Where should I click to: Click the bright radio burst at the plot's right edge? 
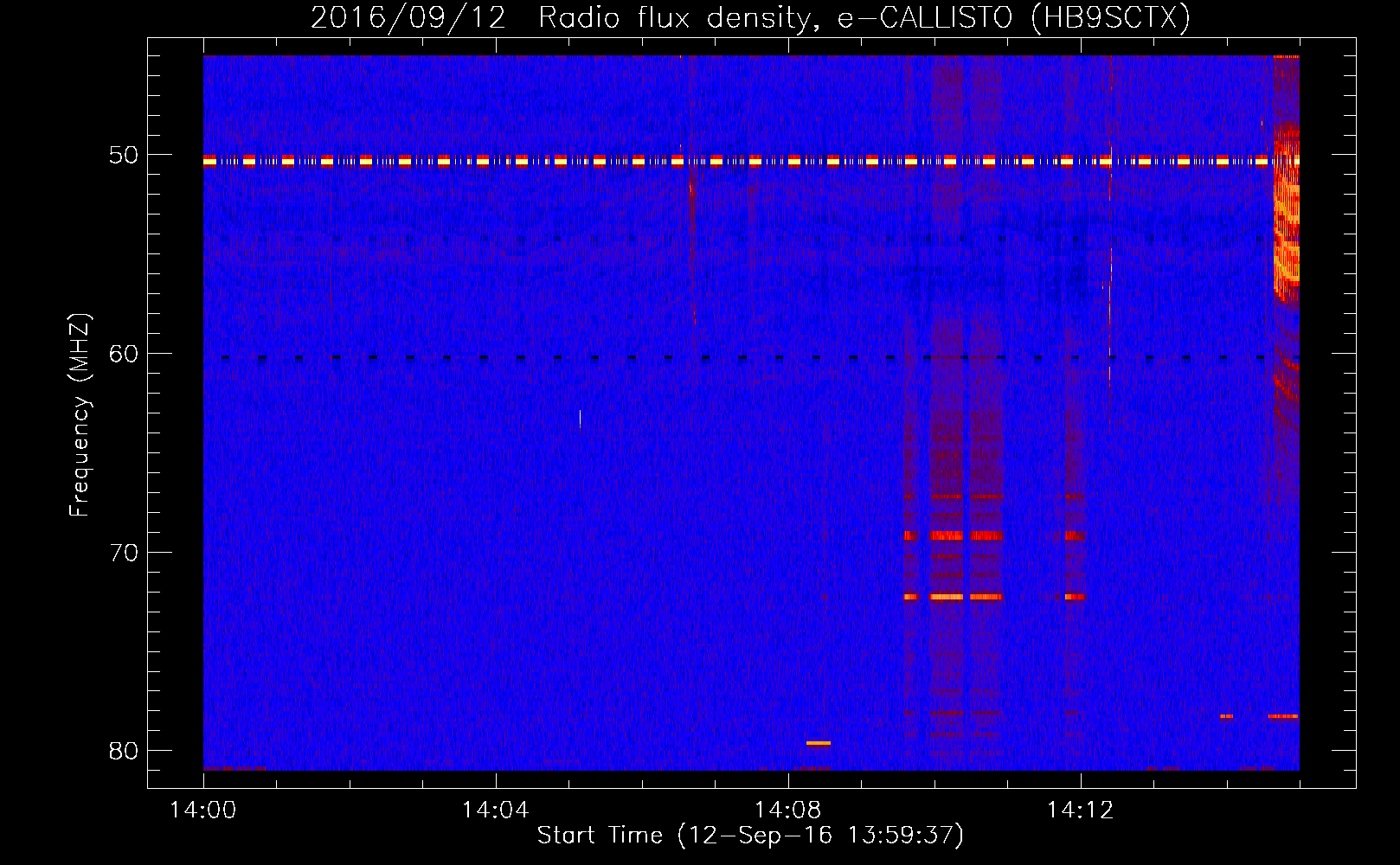click(x=1286, y=216)
